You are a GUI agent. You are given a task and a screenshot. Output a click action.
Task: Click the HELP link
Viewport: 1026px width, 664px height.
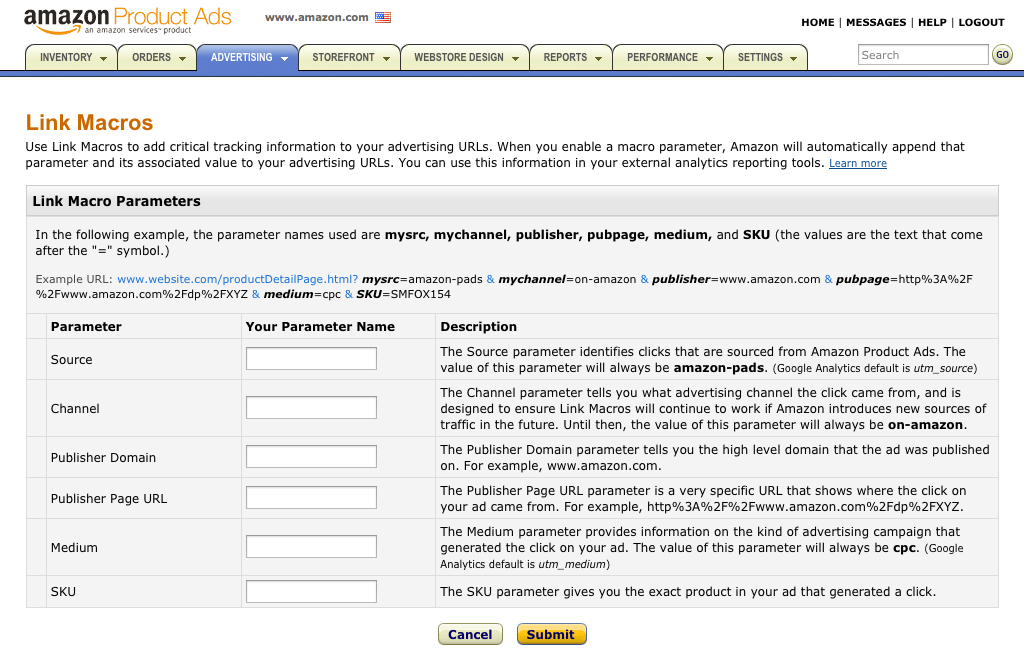pyautogui.click(x=932, y=22)
